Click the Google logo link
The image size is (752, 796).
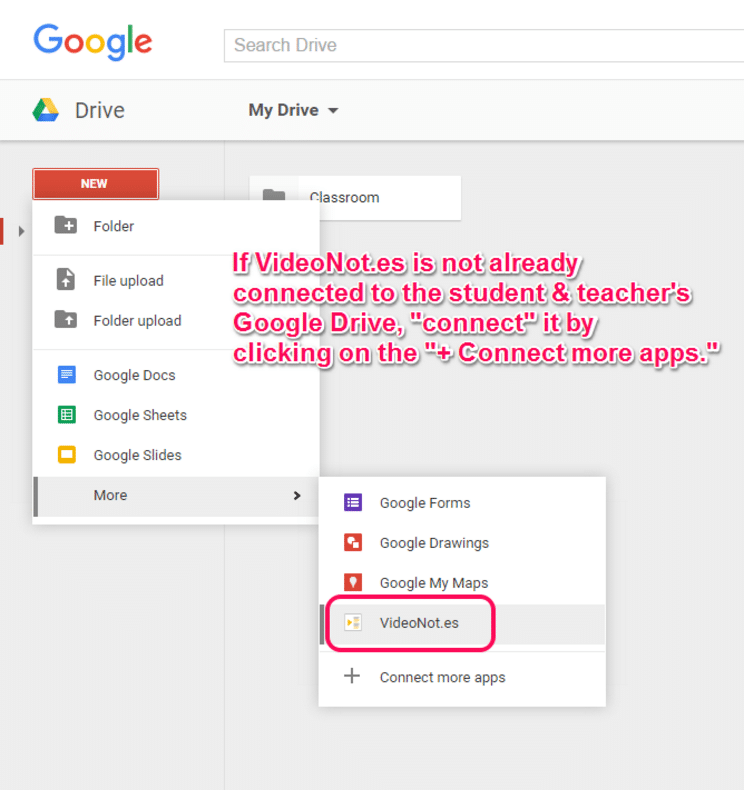[x=93, y=42]
